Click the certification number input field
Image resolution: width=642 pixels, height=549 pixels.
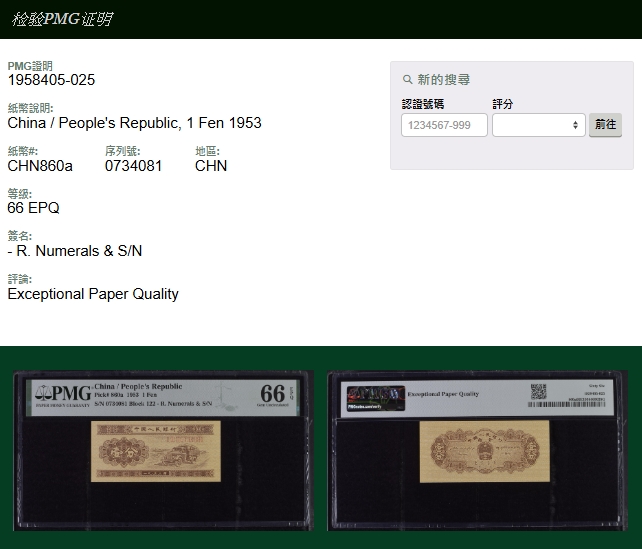tap(444, 125)
